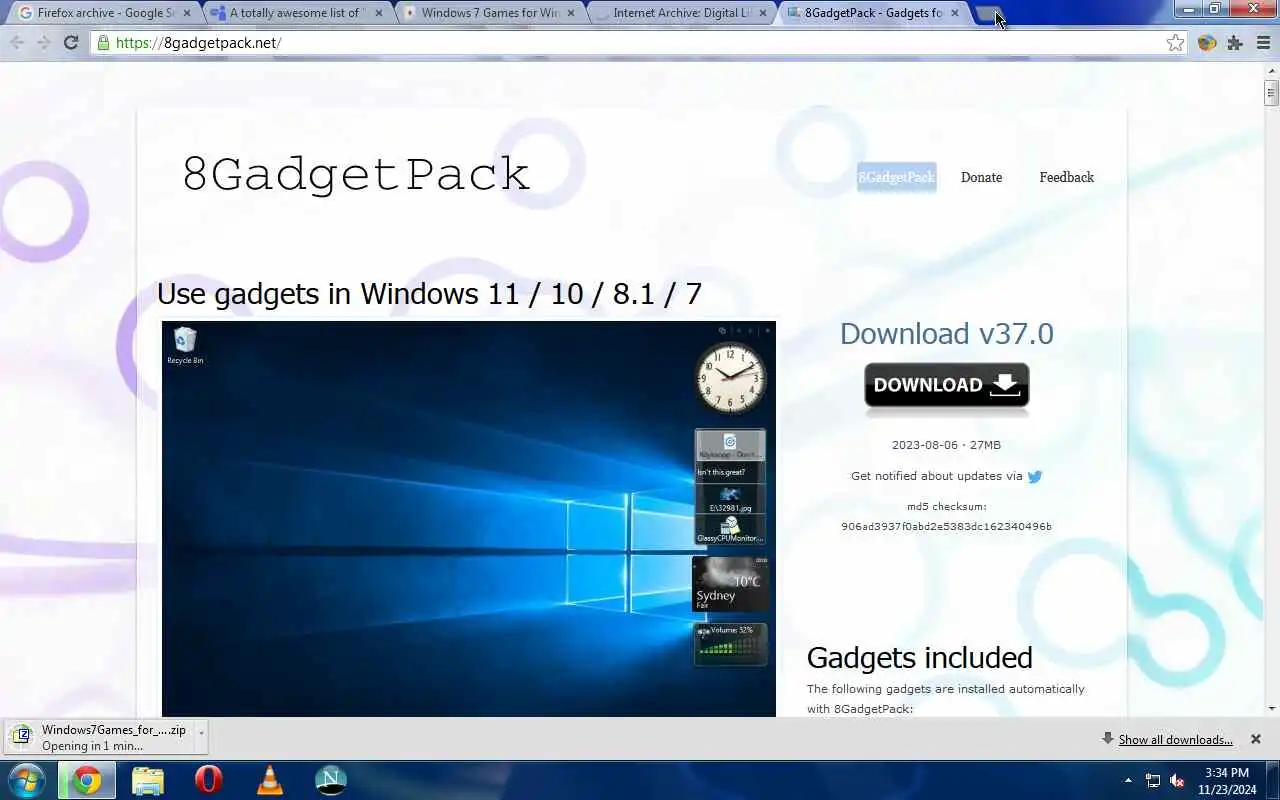Open the taskbar clock showing 3:34 PM
Screen dimensions: 1280x800
[x=1226, y=781]
